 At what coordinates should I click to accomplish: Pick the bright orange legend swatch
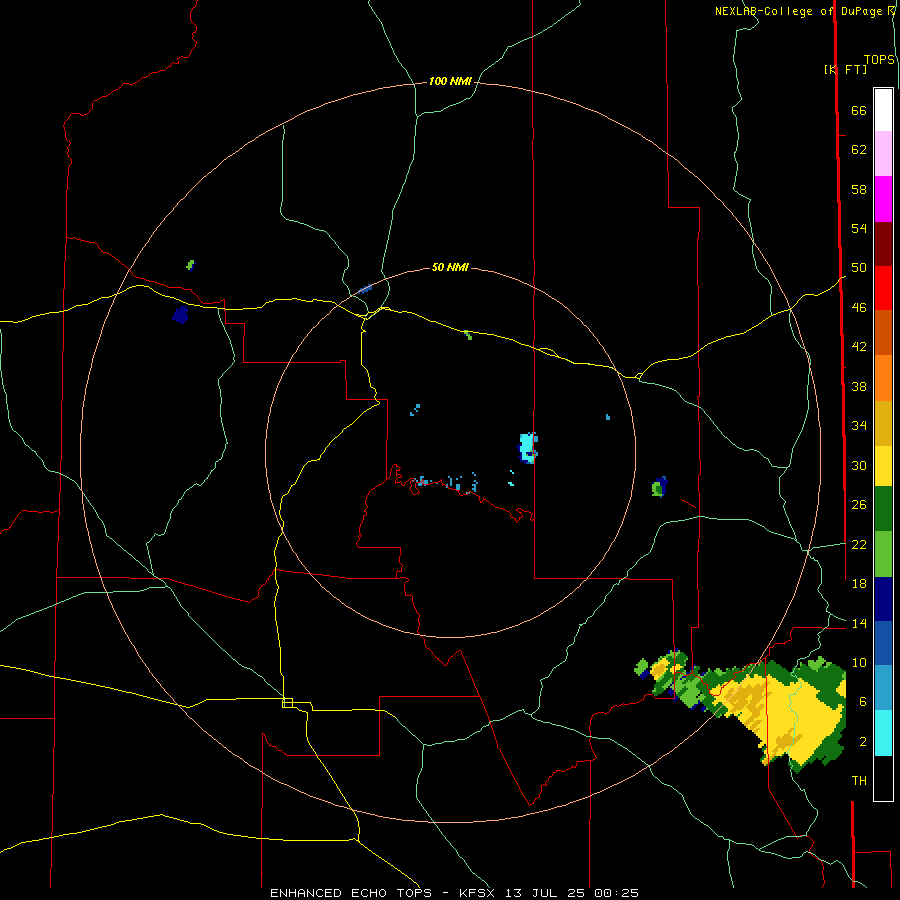coord(883,378)
